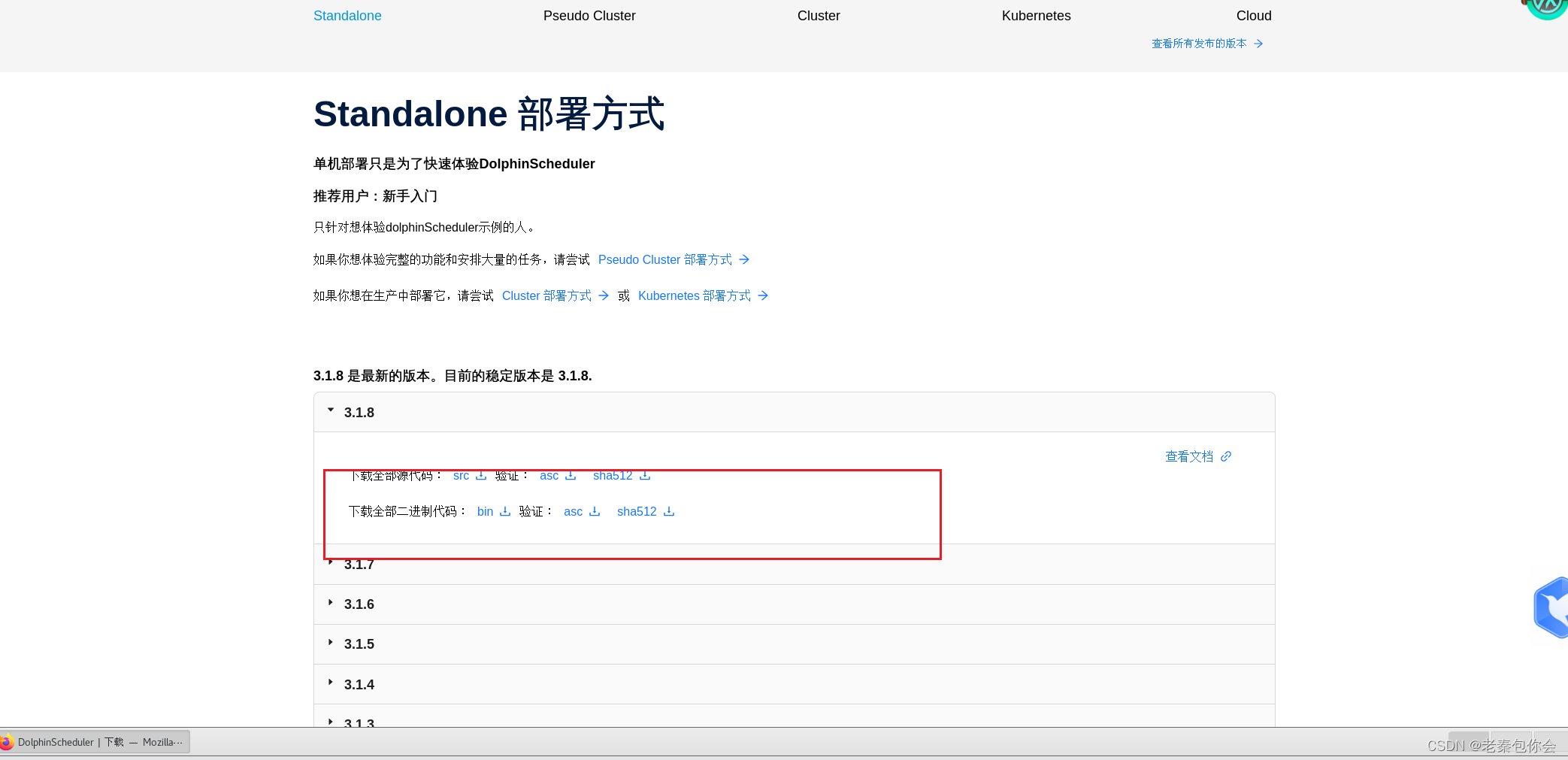The image size is (1568, 760).
Task: Click download icon beside source asc
Action: tap(571, 476)
